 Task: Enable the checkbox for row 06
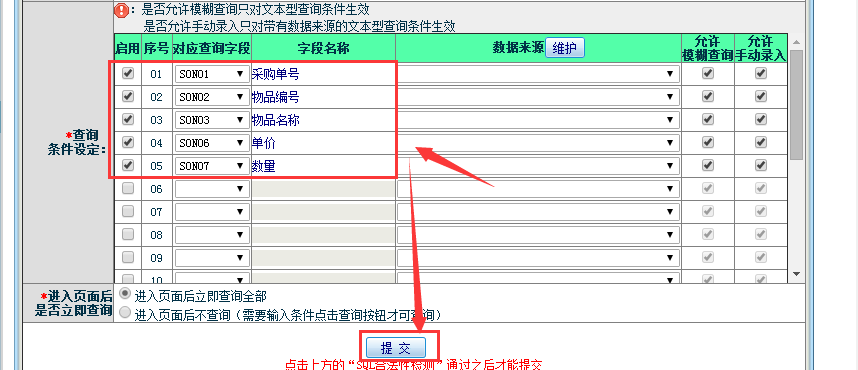pyautogui.click(x=127, y=188)
